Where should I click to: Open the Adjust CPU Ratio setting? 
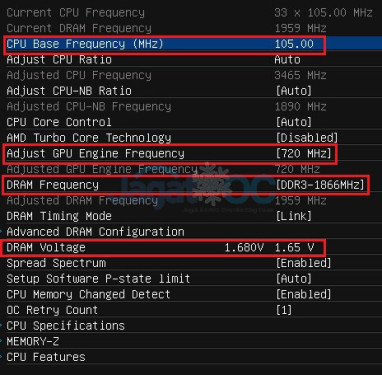click(191, 60)
